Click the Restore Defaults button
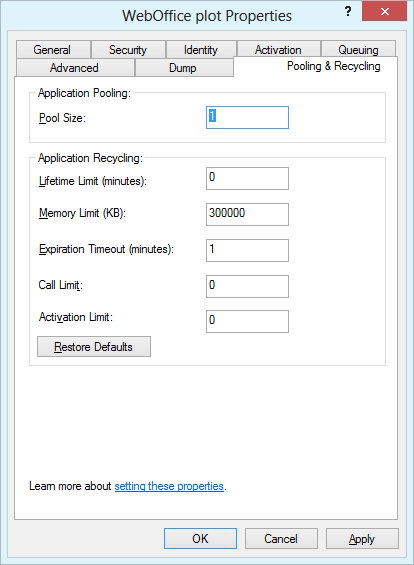Image resolution: width=414 pixels, height=565 pixels. 94,347
